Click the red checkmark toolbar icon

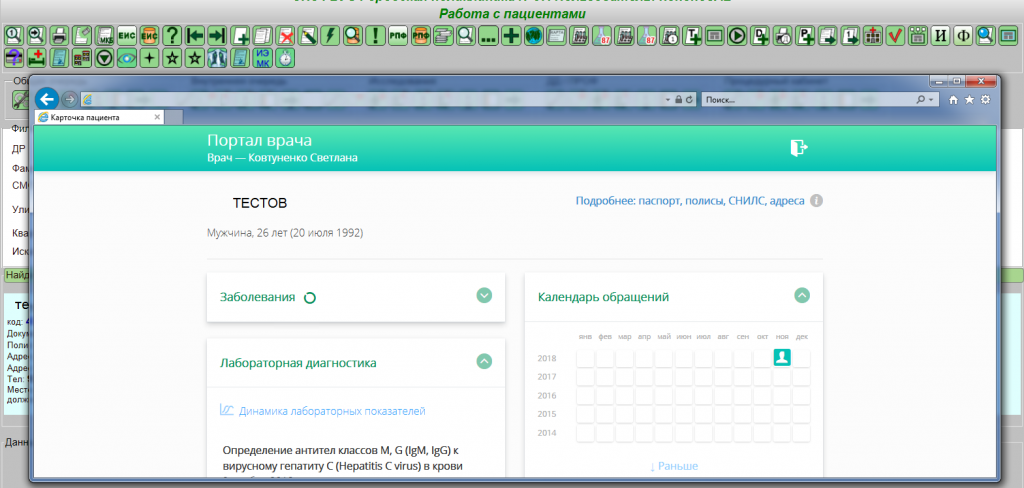895,36
